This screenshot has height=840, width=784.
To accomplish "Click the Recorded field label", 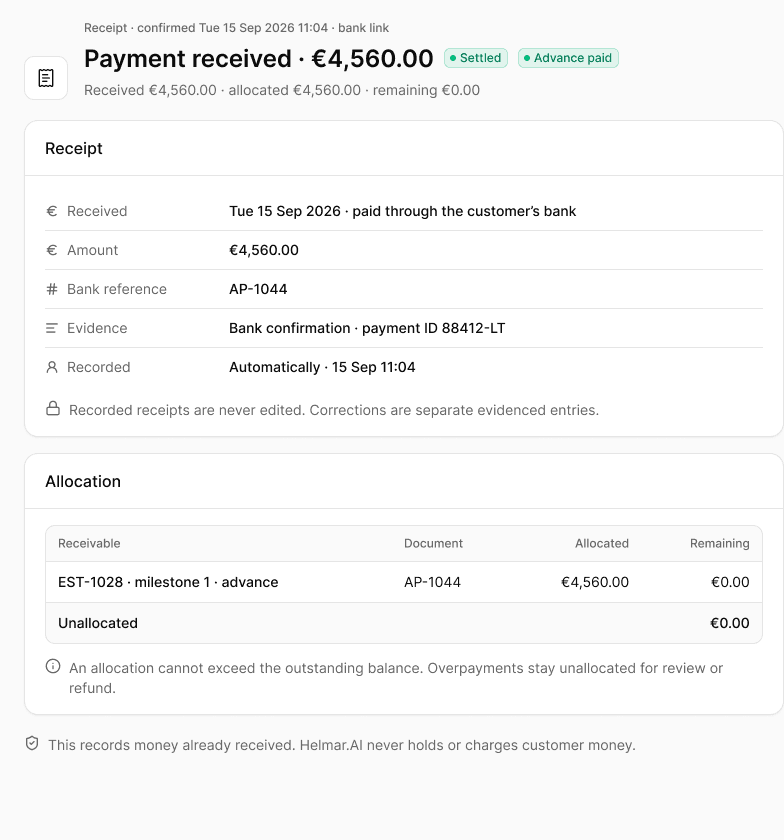I will [x=99, y=368].
